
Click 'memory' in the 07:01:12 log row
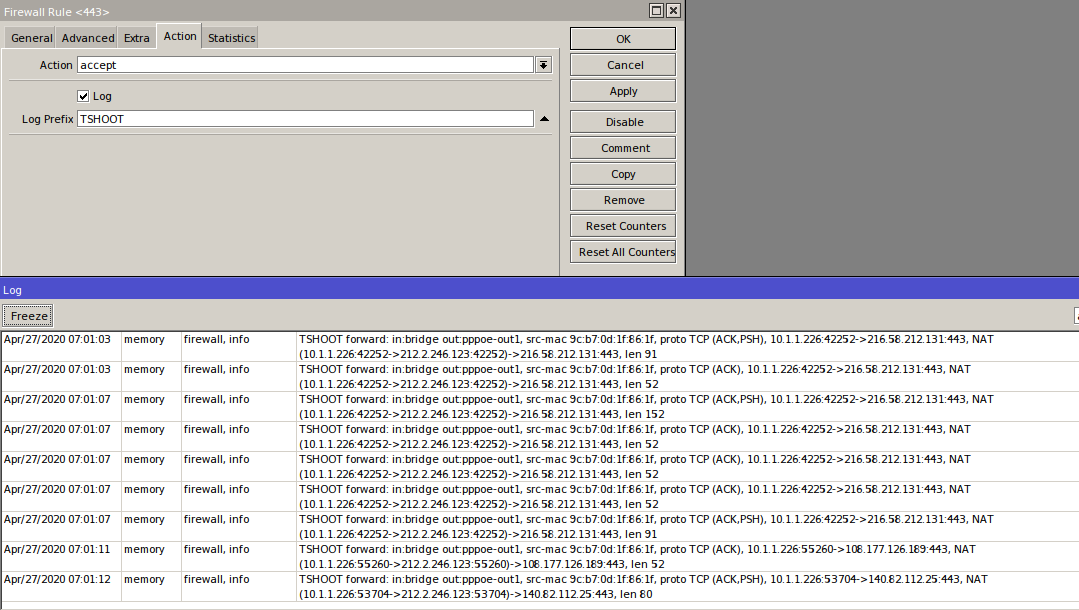point(144,579)
